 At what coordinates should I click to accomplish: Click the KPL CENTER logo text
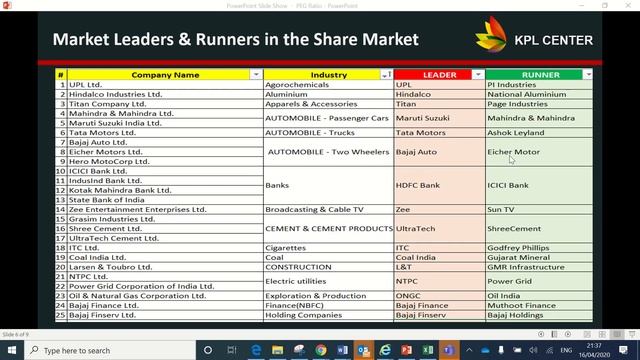coord(553,40)
